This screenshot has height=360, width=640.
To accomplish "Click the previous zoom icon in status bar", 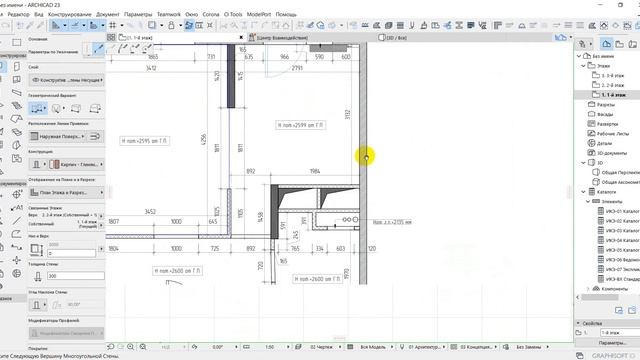I will (111, 347).
